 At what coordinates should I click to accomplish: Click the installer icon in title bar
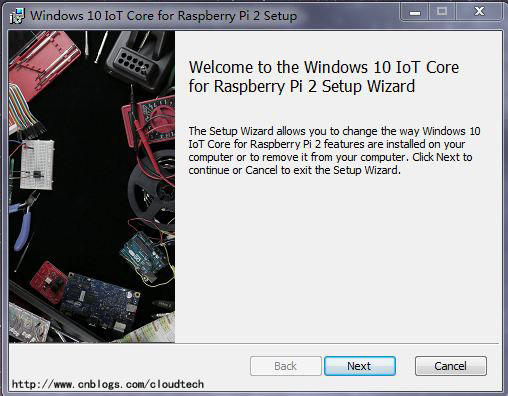click(x=17, y=16)
